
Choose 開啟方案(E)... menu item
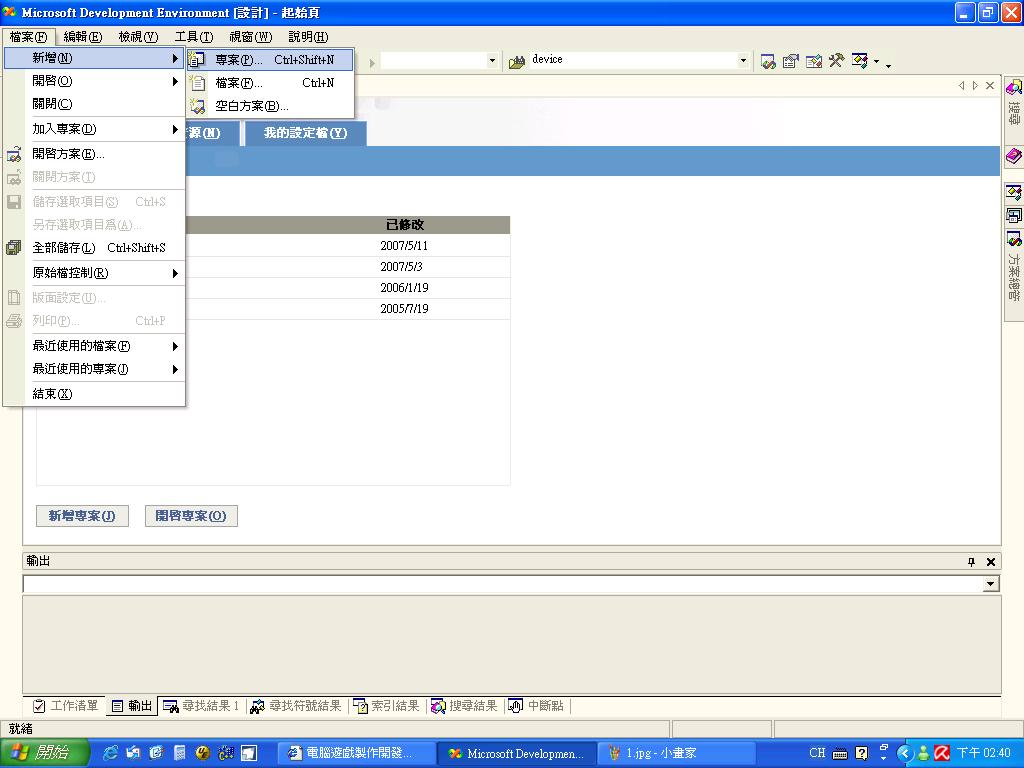[x=95, y=154]
